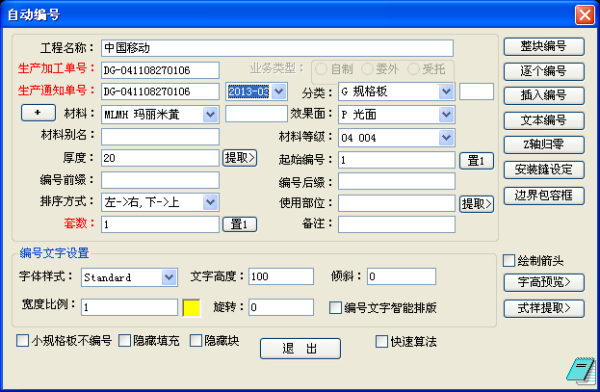
Task: Click the 厚度 field showing 20
Action: click(x=160, y=158)
